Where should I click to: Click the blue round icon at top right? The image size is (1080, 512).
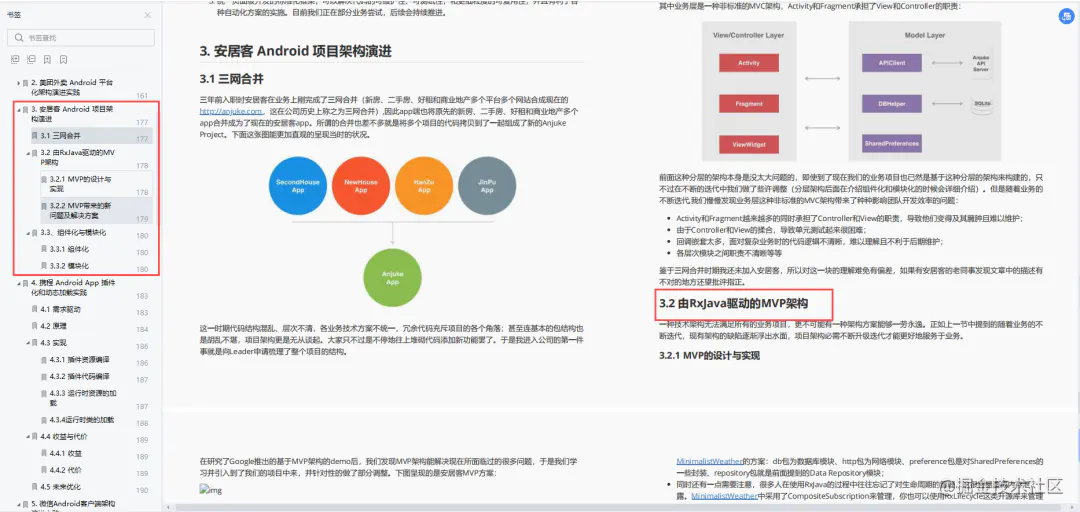tap(1065, 18)
